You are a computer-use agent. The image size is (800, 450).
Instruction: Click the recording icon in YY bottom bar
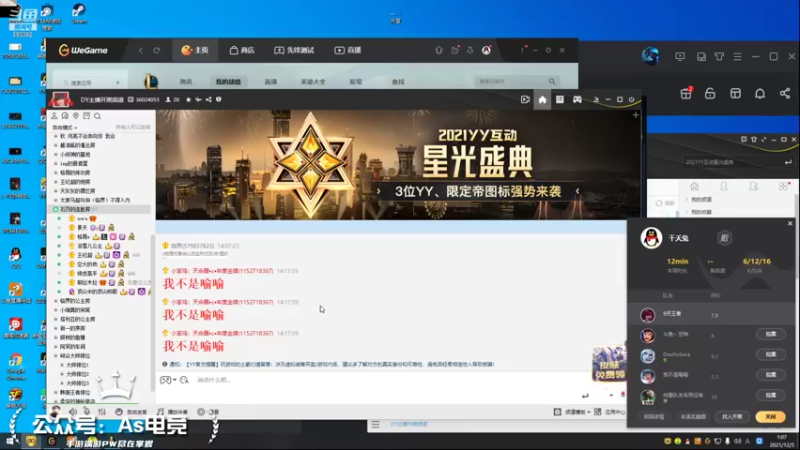tap(201, 412)
